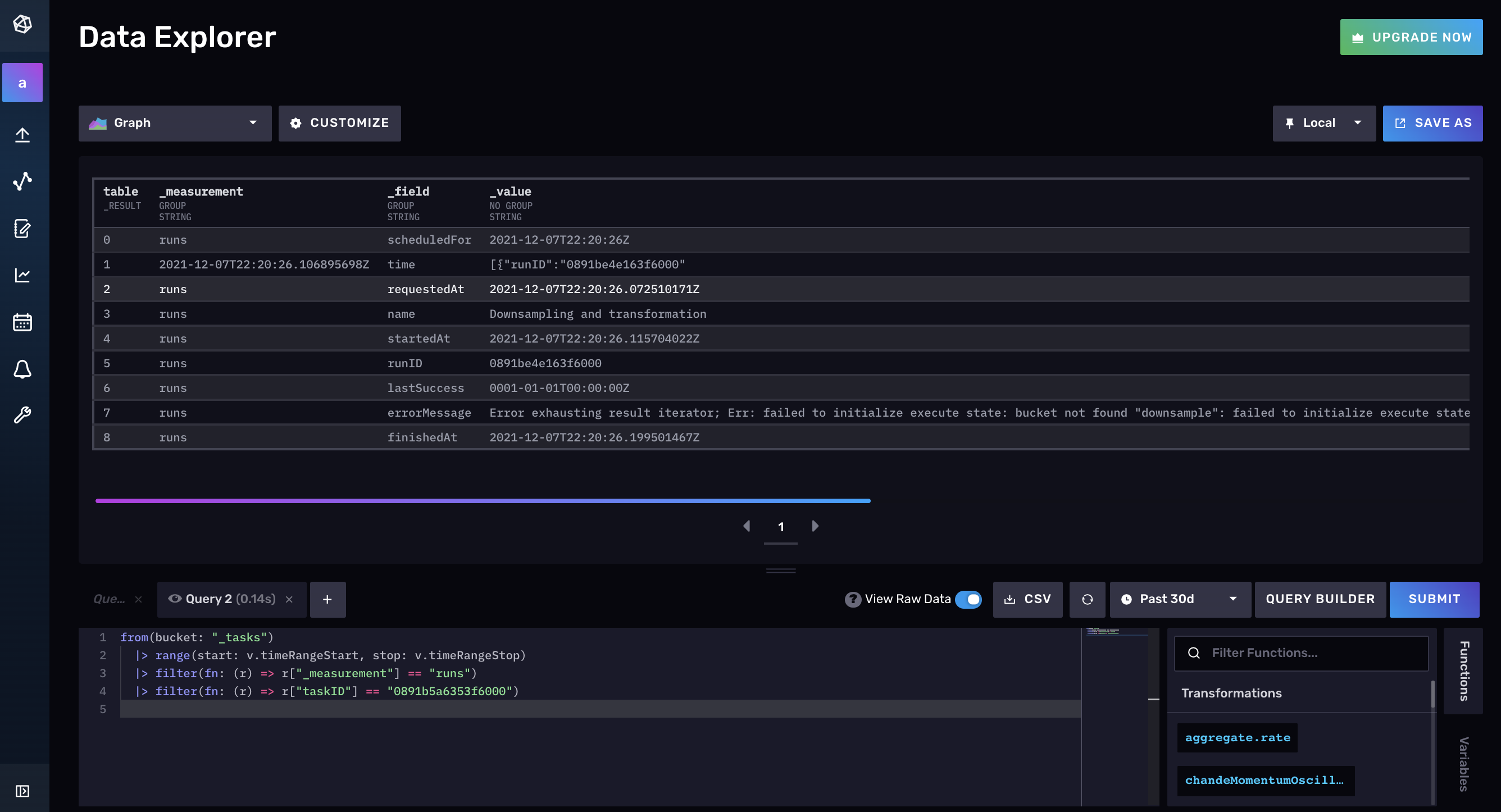The image size is (1501, 812).
Task: Open the Alerts bell icon in sidebar
Action: click(22, 369)
